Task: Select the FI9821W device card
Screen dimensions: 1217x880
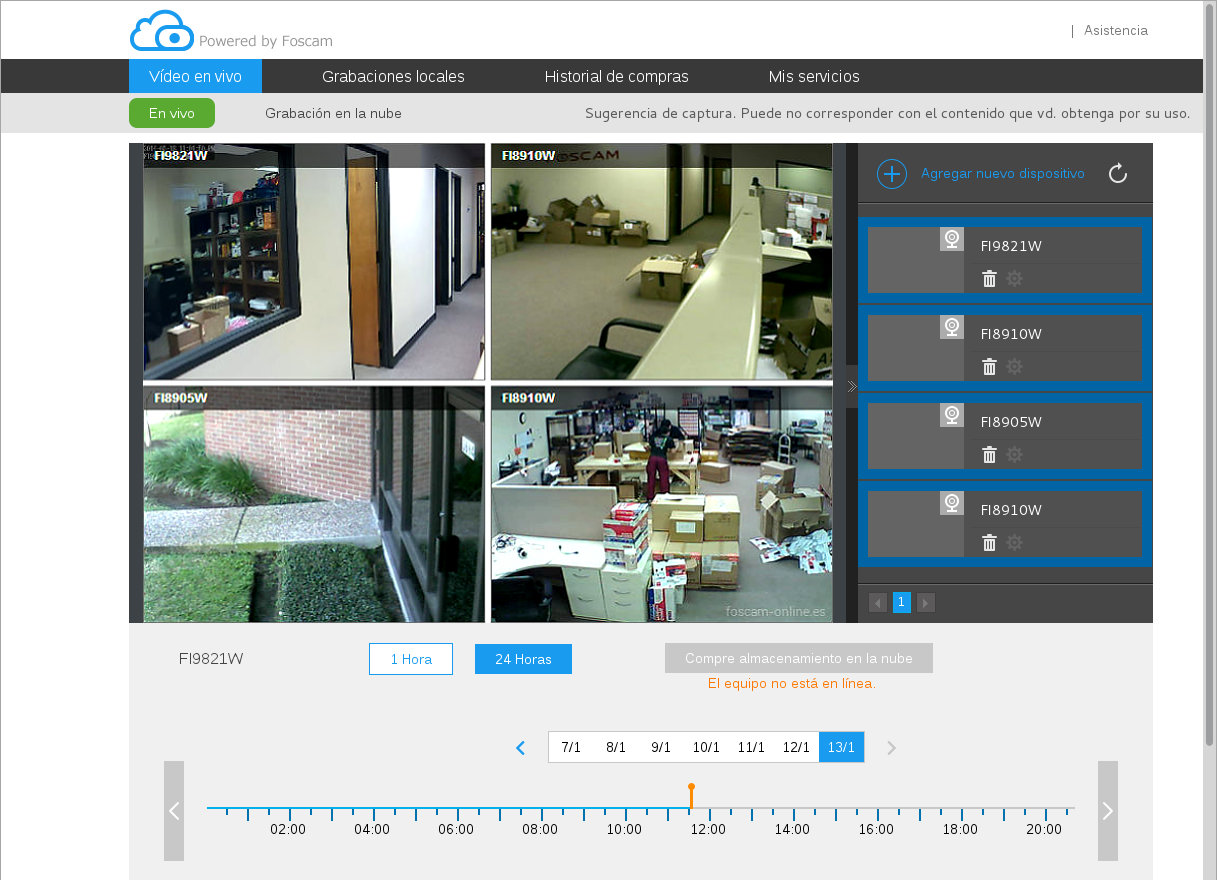Action: pyautogui.click(x=1004, y=260)
